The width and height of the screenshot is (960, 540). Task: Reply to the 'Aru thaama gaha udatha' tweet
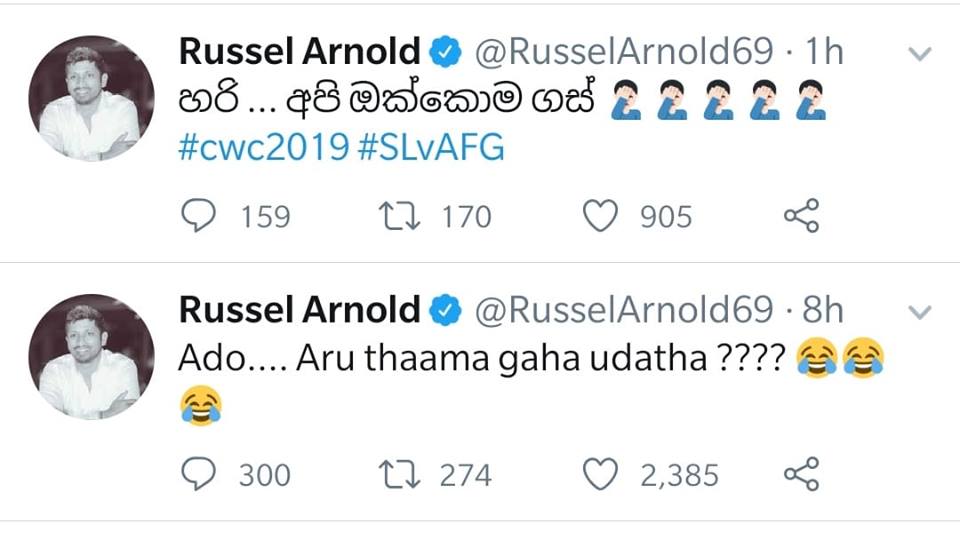point(198,474)
